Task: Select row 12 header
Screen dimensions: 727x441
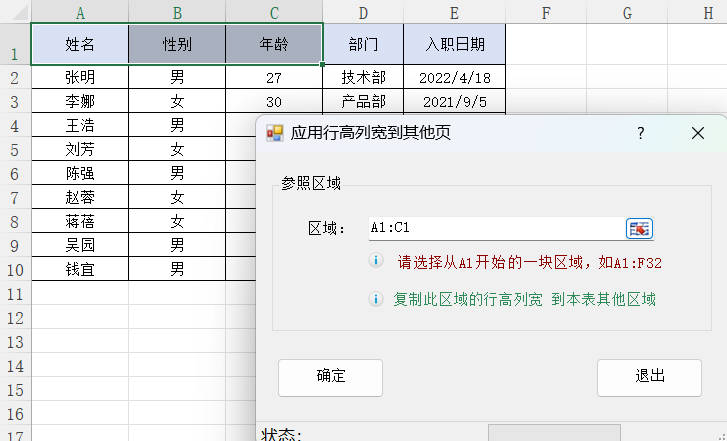Action: (15, 318)
